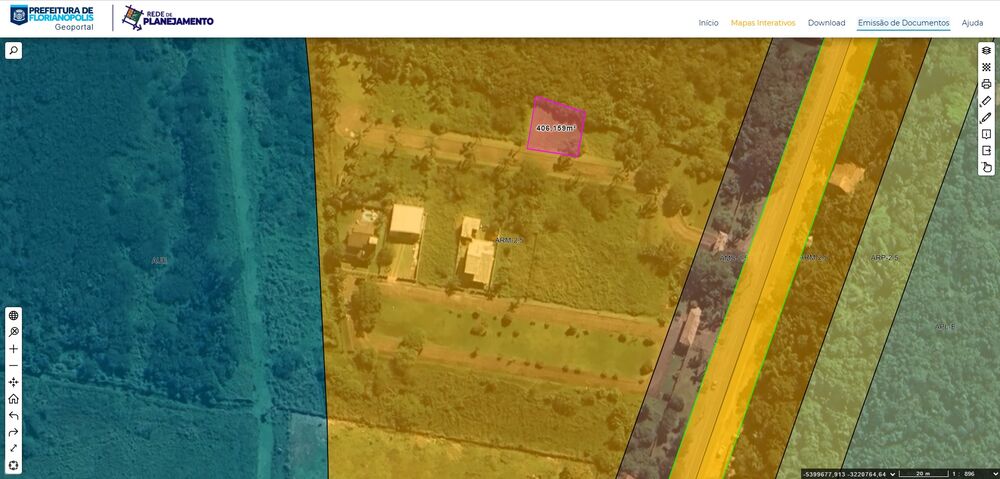Open the Mapas Interativos menu
Viewport: 1000px width, 479px height.
pyautogui.click(x=763, y=23)
